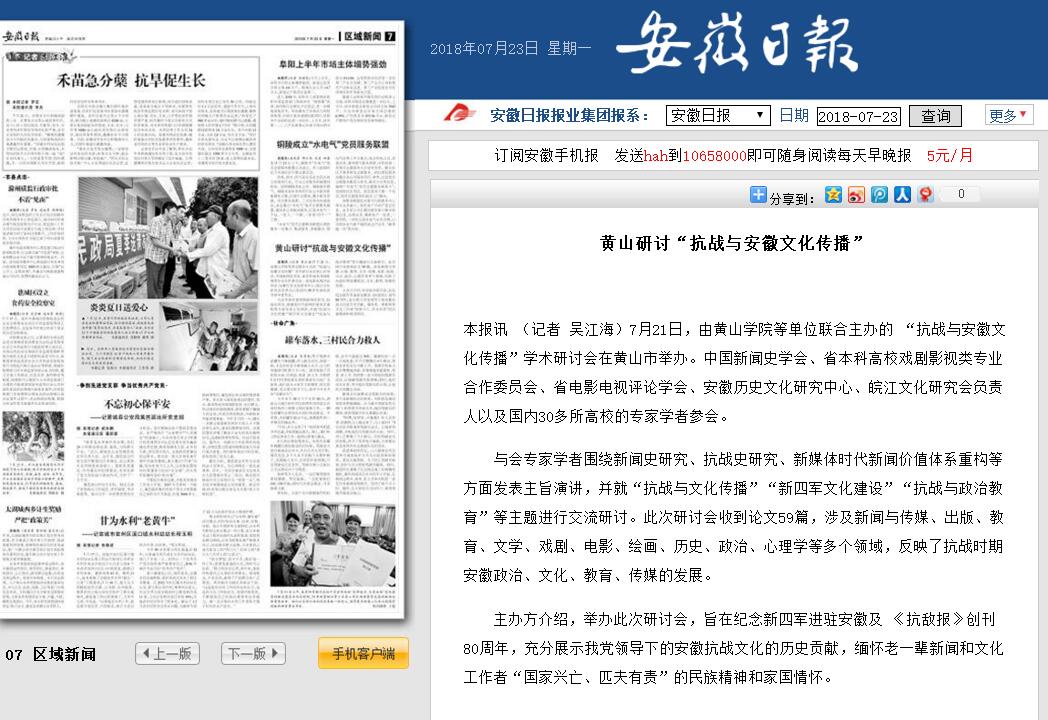Open article 禾苗急分蘖 抗旱促生长 on page thumbnail
1048x720 pixels.
point(131,81)
